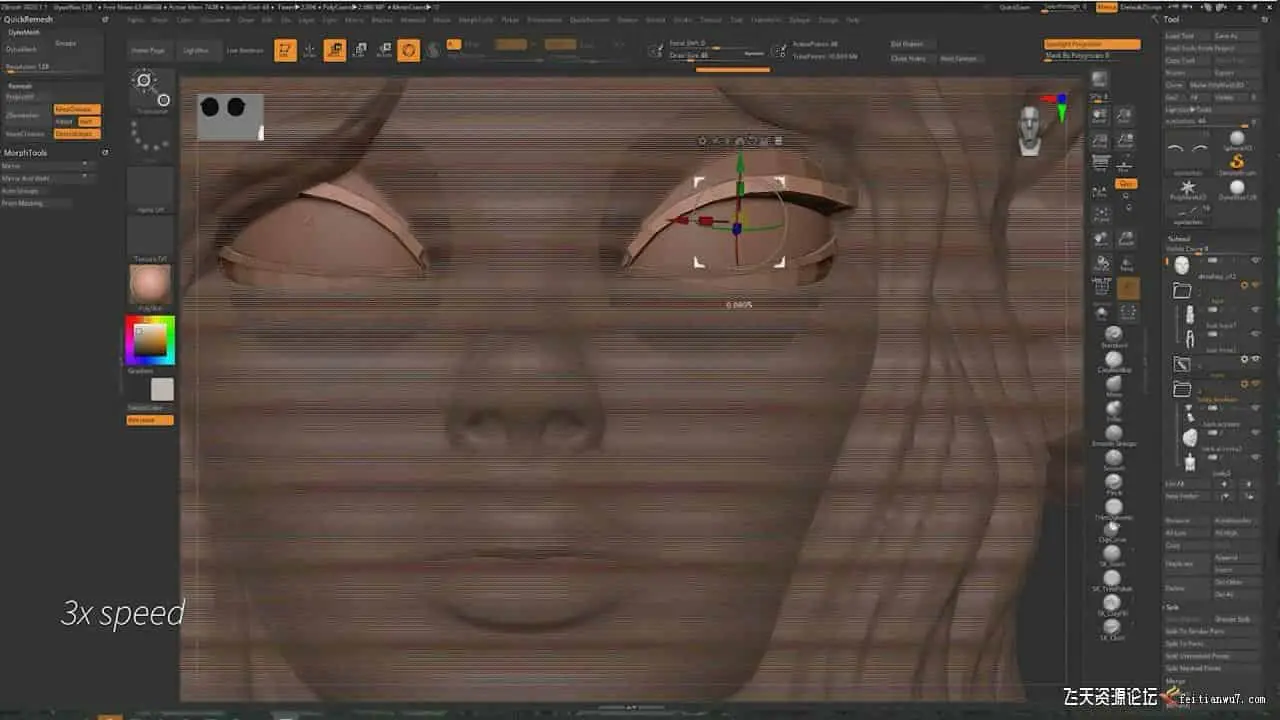Pick the ClipCurve brush
1280x720 pixels.
[x=1113, y=530]
